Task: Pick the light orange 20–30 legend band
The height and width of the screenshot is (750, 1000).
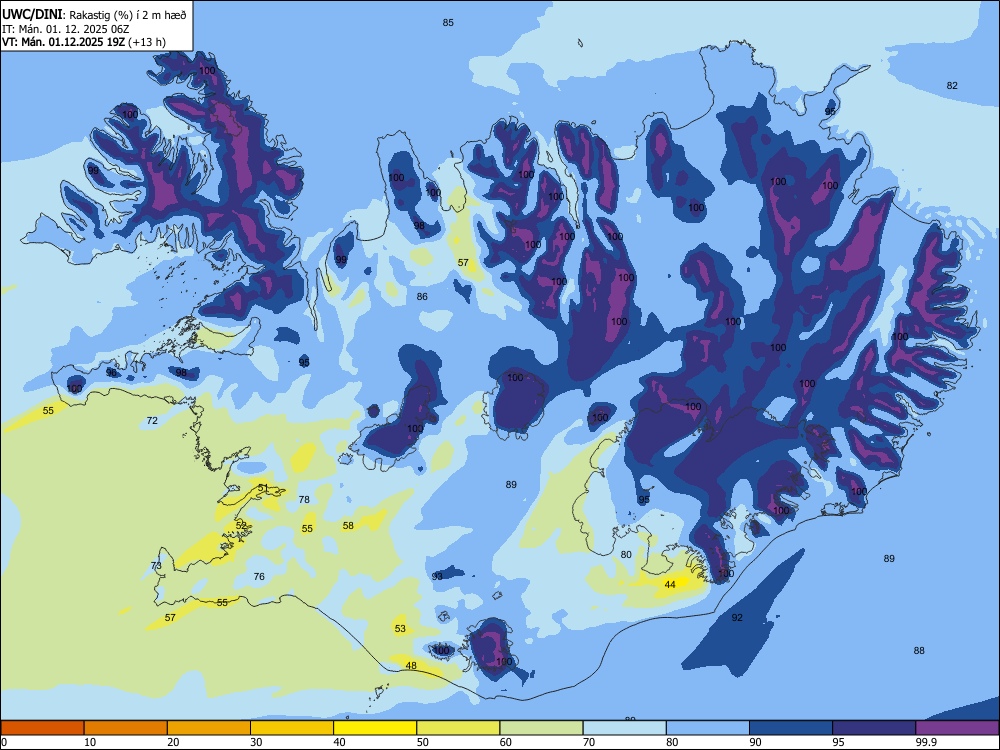Action: pyautogui.click(x=209, y=728)
